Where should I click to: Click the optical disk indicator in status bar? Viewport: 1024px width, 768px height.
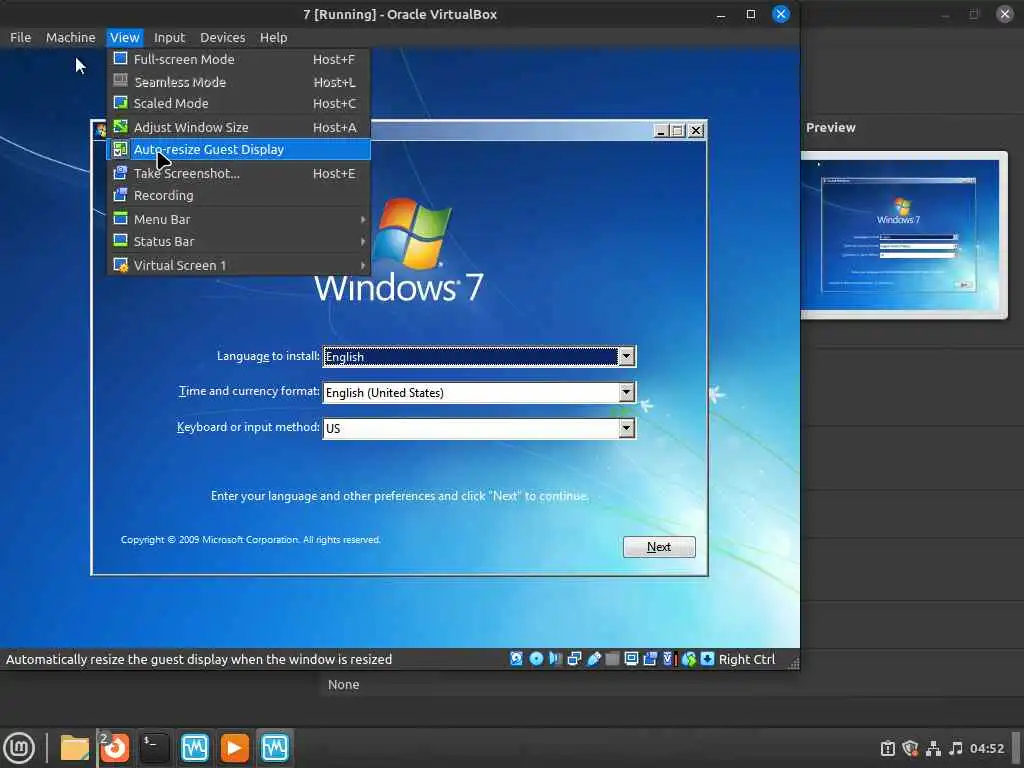tap(536, 659)
